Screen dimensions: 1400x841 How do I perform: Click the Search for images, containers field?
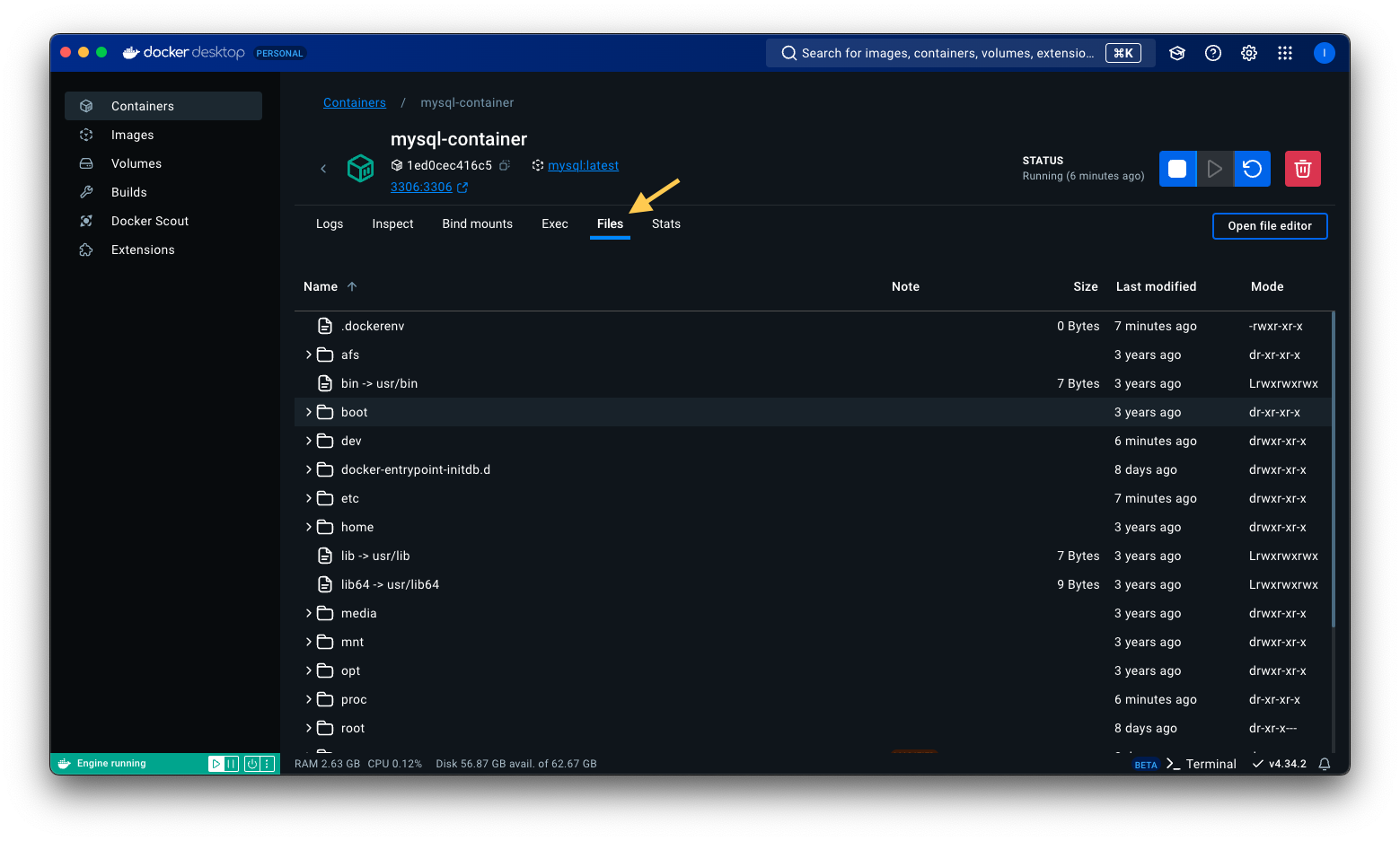[960, 53]
